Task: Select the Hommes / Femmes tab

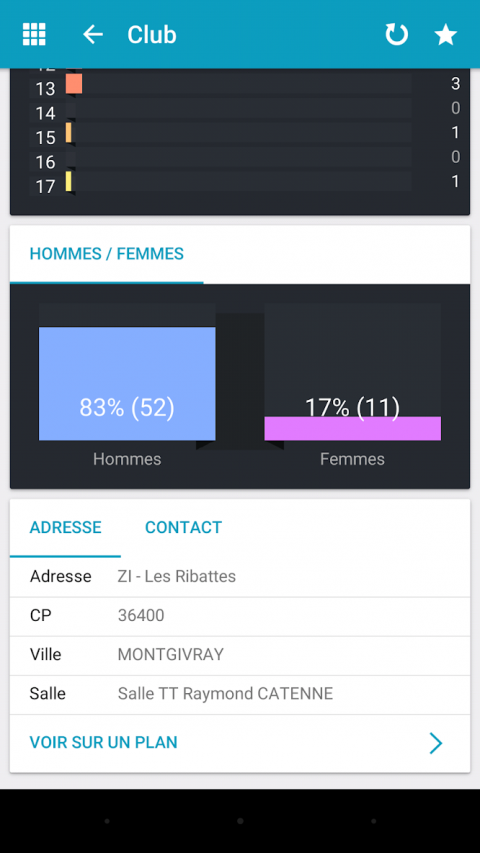Action: [107, 254]
